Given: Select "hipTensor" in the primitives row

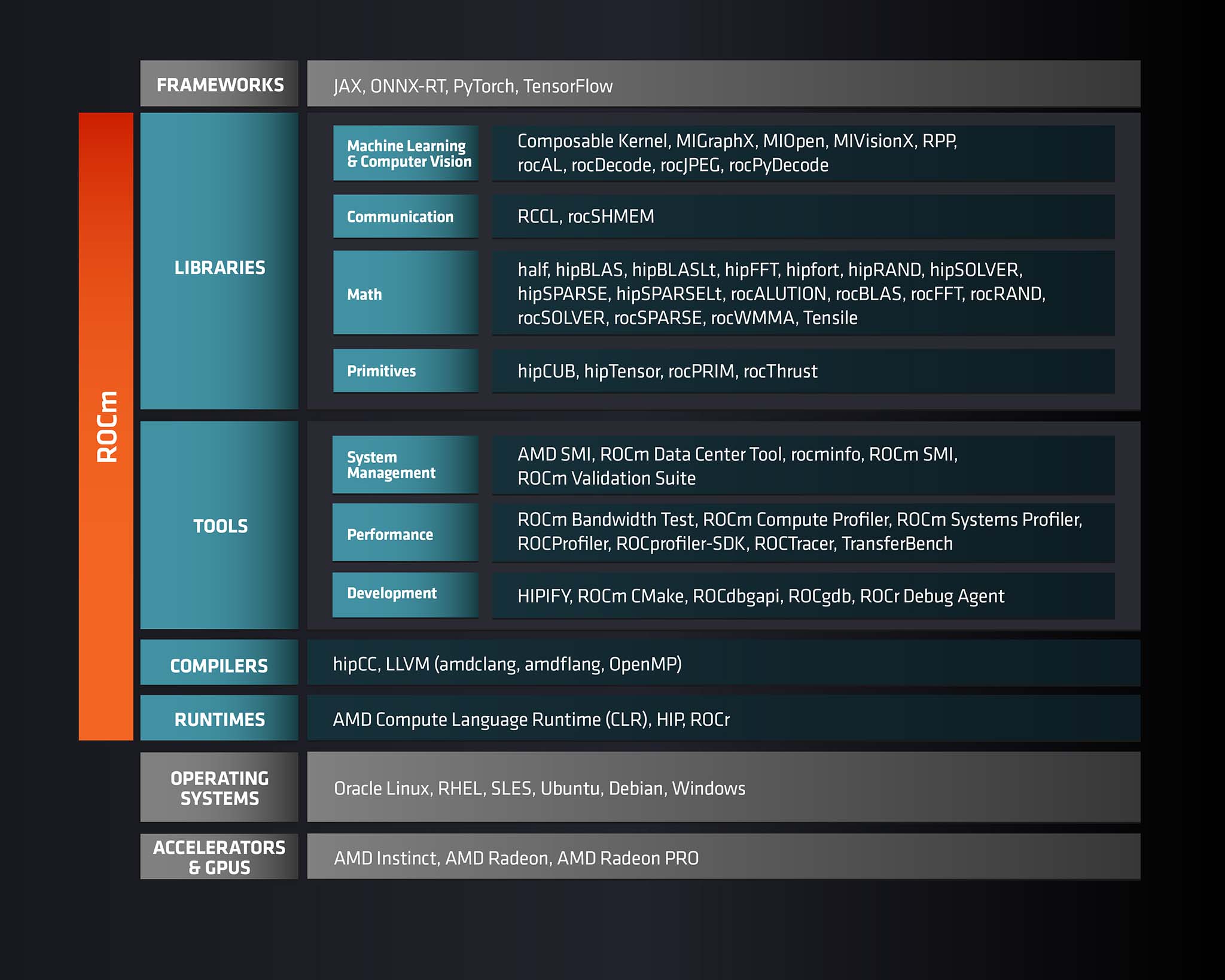Looking at the screenshot, I should click(x=623, y=372).
